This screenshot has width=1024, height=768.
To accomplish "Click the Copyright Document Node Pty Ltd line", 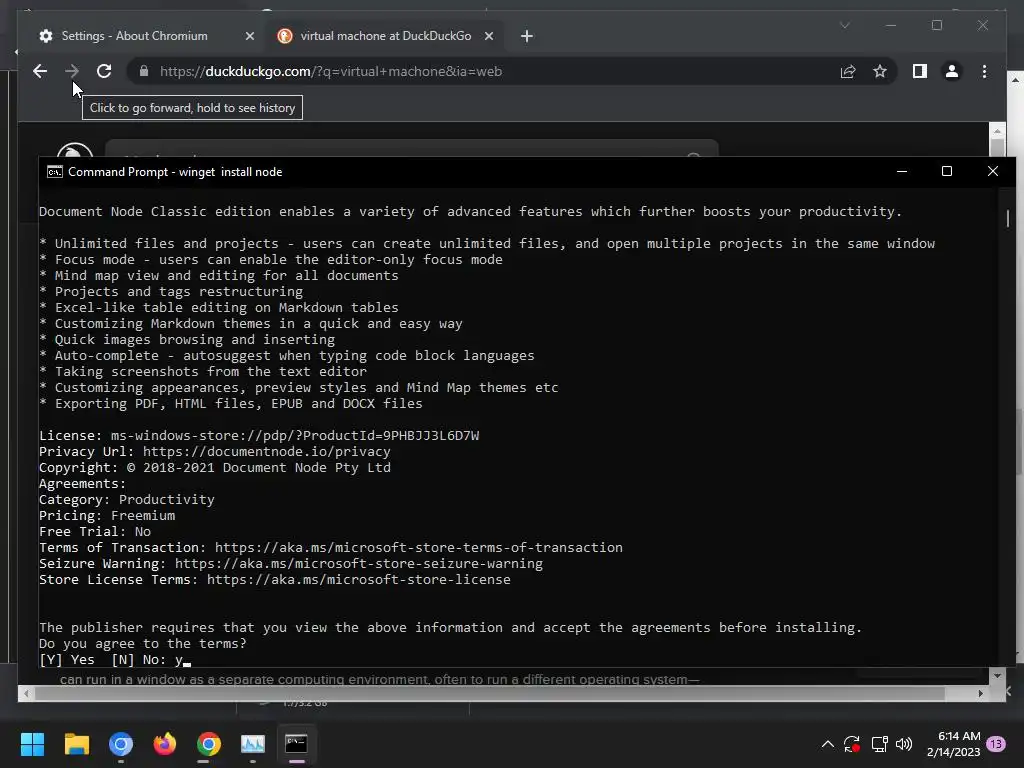I will click(x=214, y=467).
